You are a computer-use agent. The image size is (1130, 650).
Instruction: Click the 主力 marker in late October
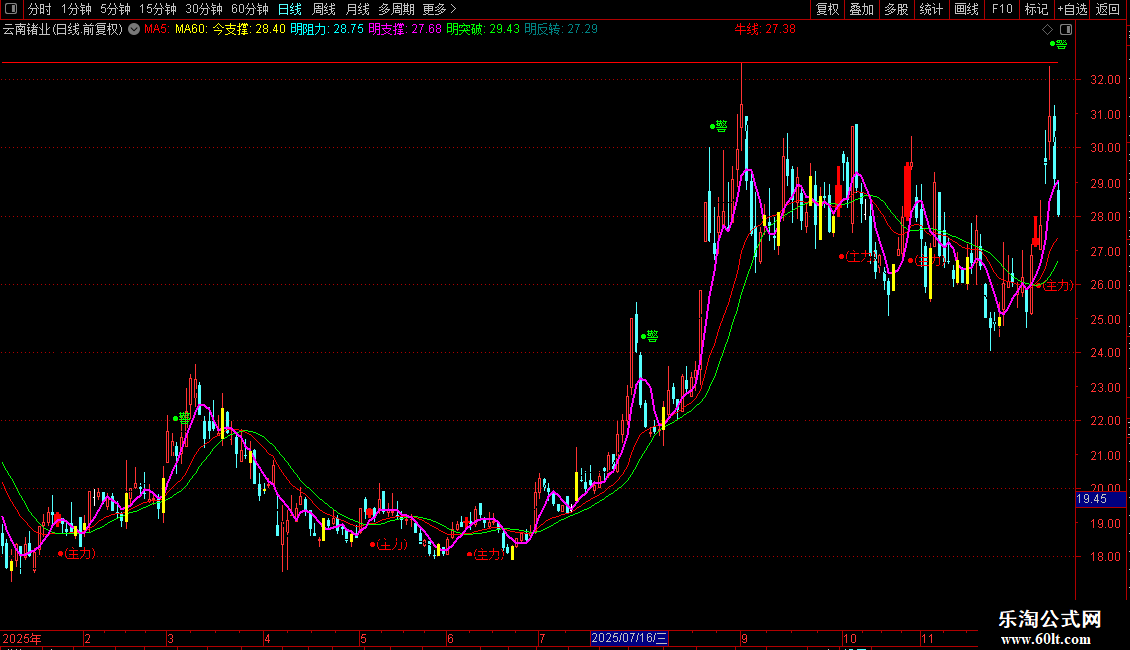(x=927, y=260)
